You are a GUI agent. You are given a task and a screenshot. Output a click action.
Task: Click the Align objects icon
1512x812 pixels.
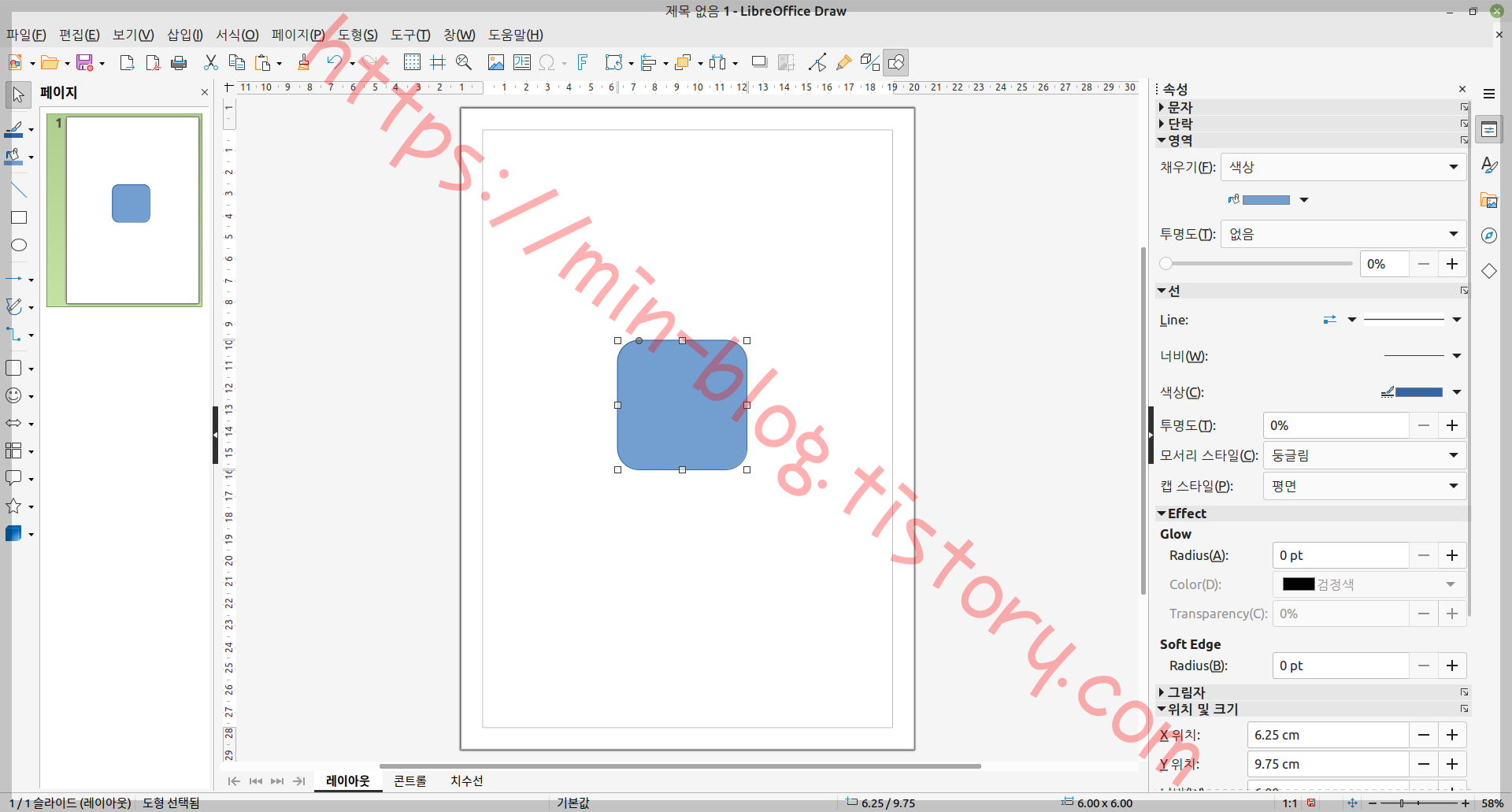(648, 62)
